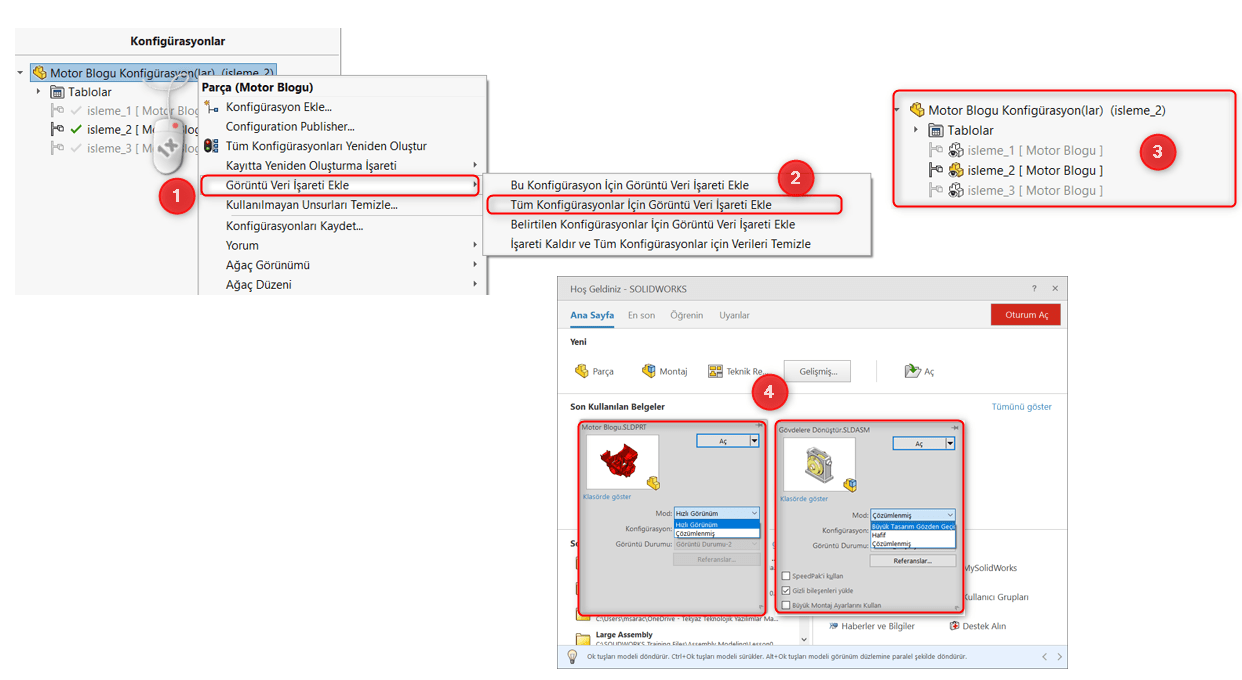Choose Hızlı Görünüm in the Mod list

click(x=716, y=525)
